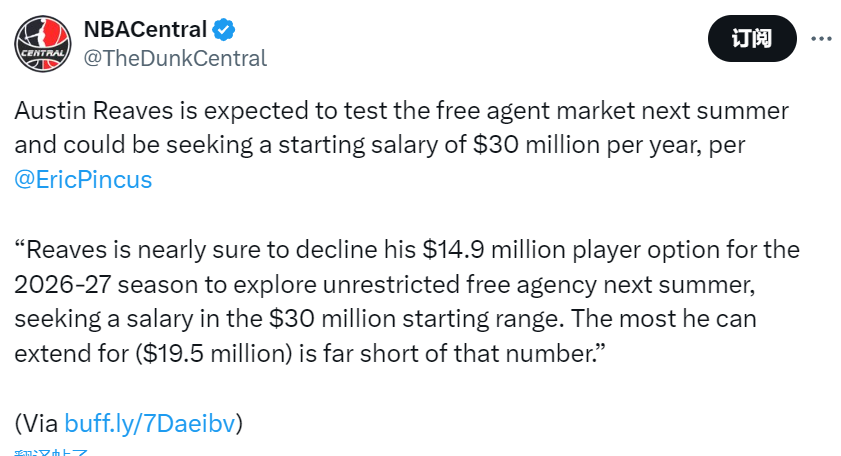Click the @TheDunkCentral handle
This screenshot has height=456, width=841.
tap(175, 58)
